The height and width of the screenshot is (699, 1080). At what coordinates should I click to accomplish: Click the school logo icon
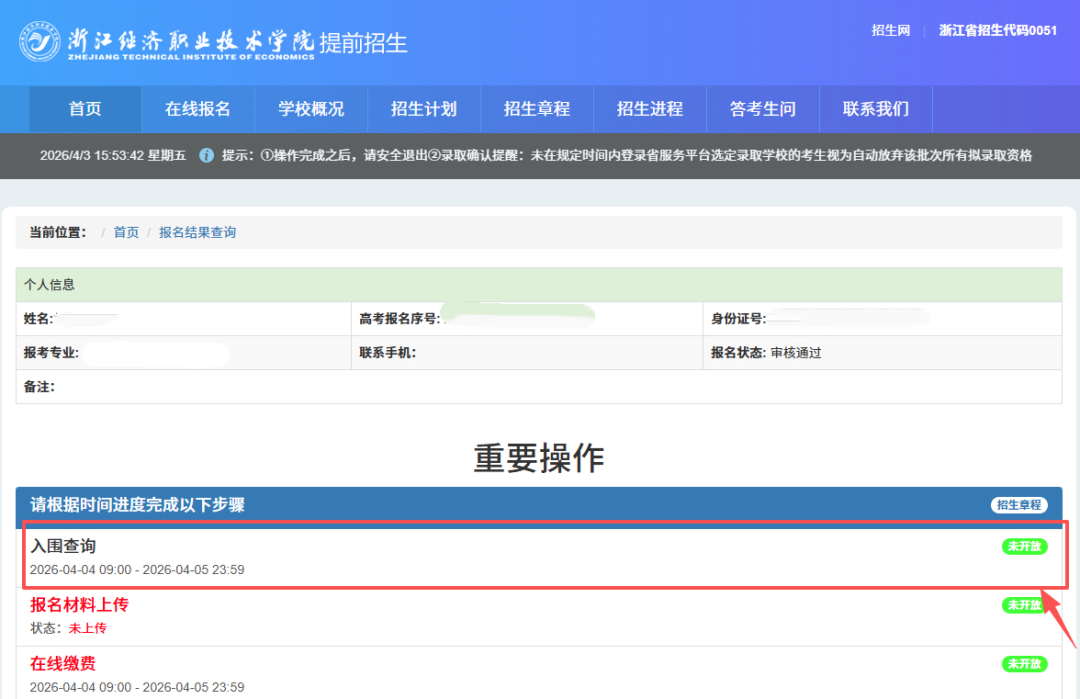tap(38, 40)
